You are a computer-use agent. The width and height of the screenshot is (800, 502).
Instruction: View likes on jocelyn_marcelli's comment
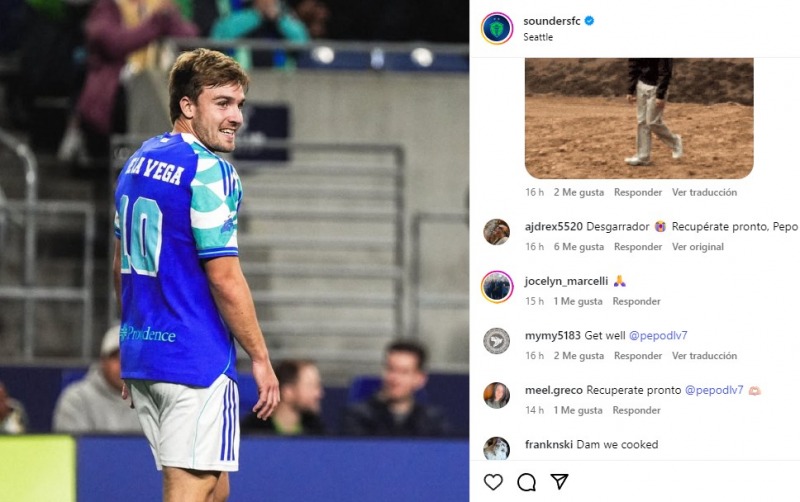[x=578, y=301]
